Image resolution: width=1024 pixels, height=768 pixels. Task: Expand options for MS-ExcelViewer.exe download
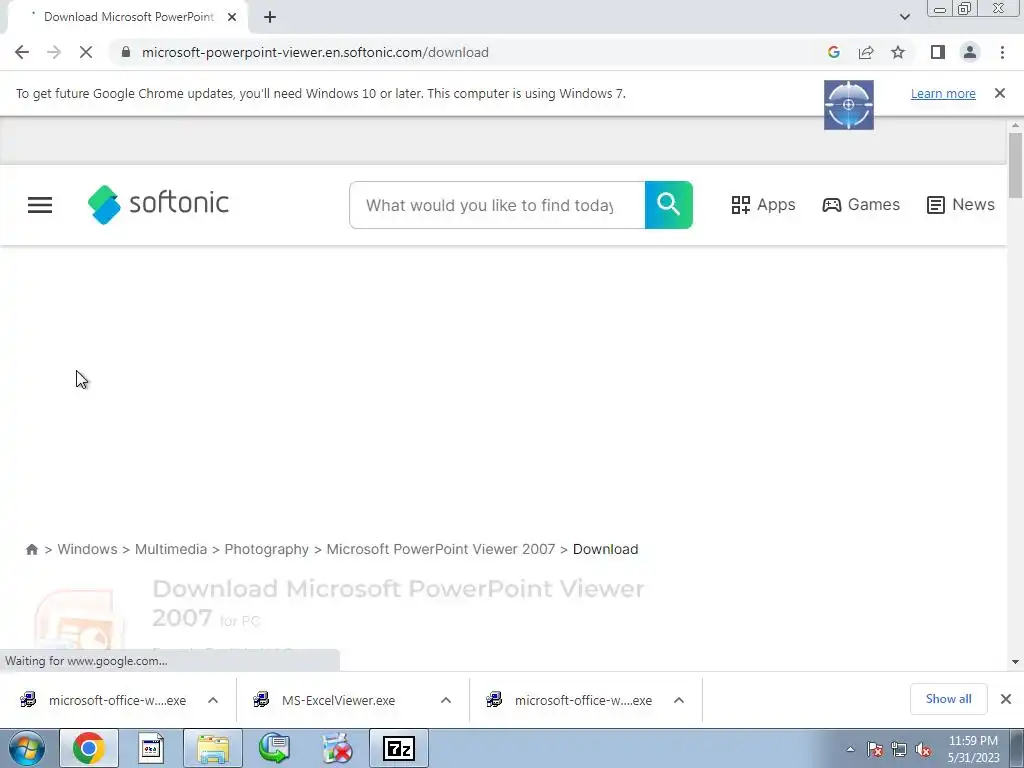[446, 700]
